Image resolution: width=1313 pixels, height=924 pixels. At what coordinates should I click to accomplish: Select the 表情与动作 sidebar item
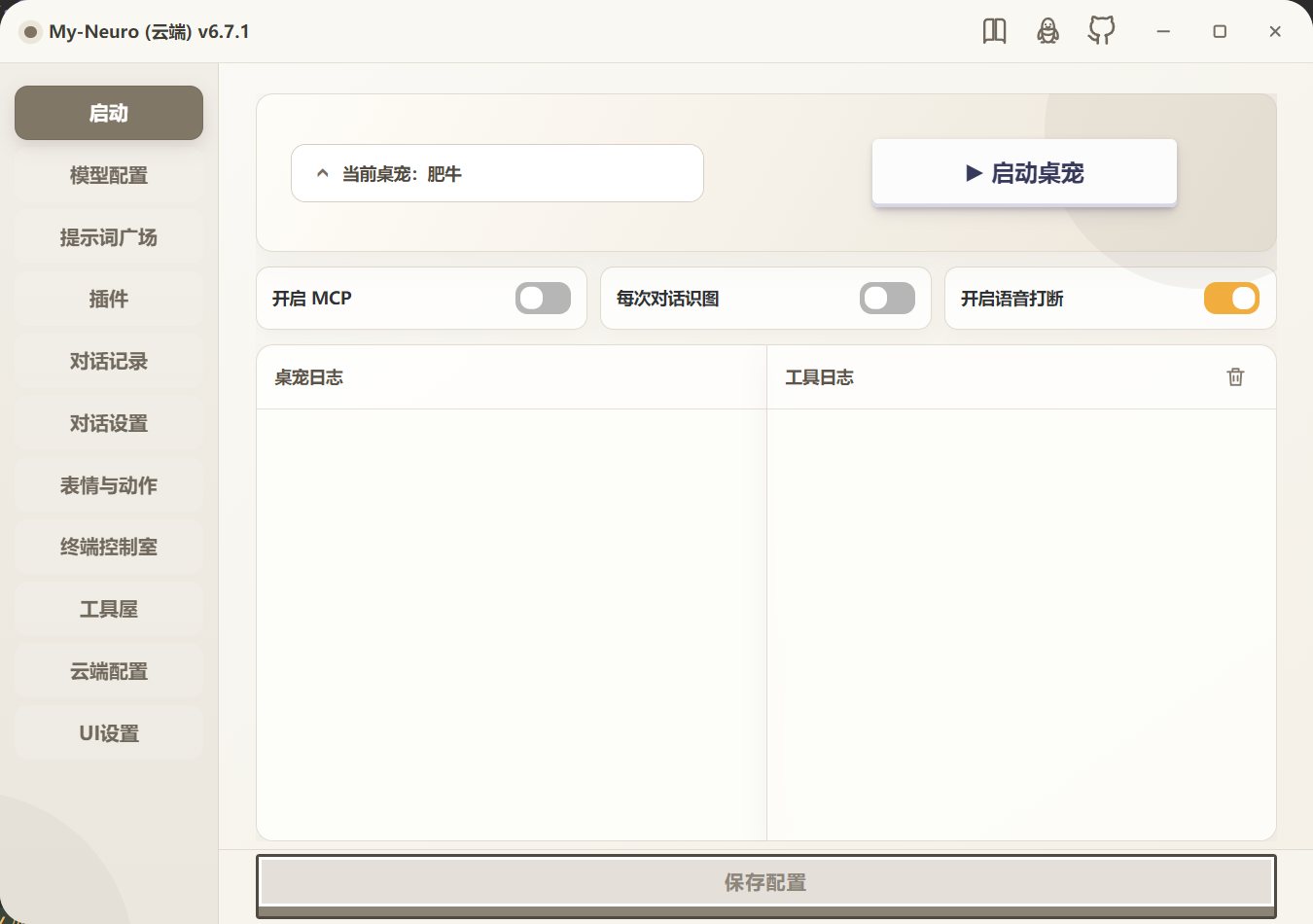pos(109,485)
